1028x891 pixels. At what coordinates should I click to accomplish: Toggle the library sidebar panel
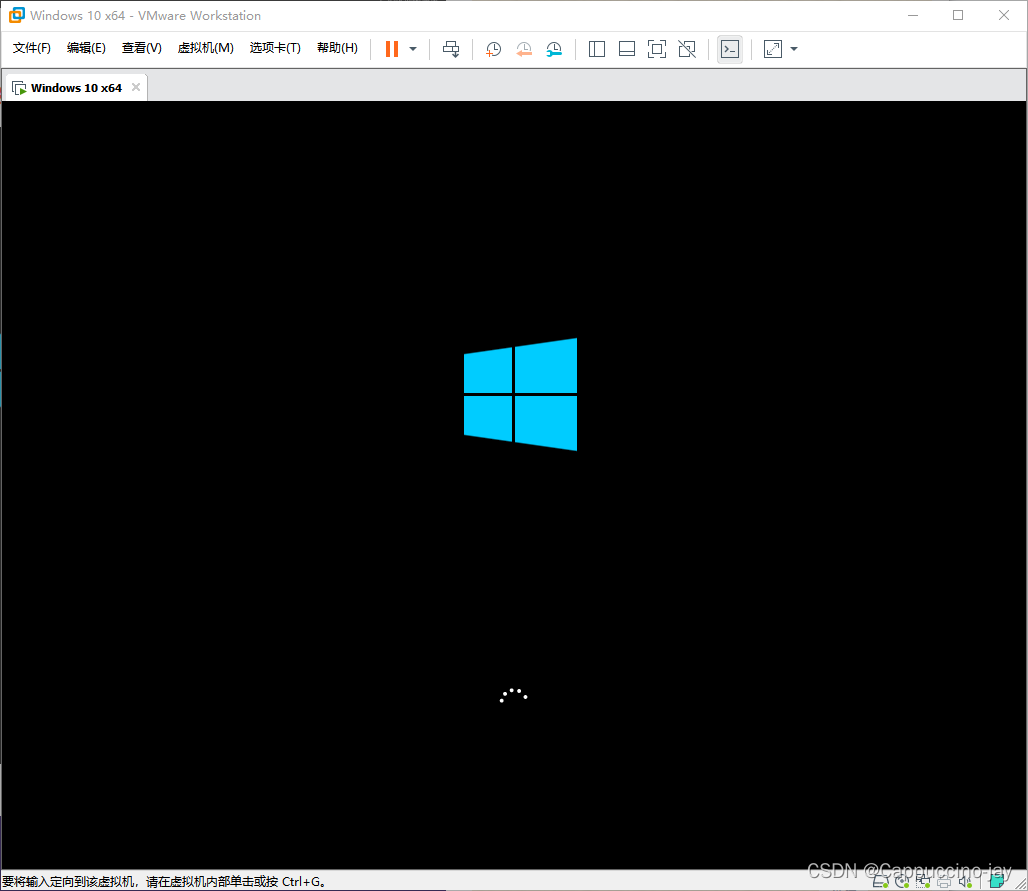597,49
